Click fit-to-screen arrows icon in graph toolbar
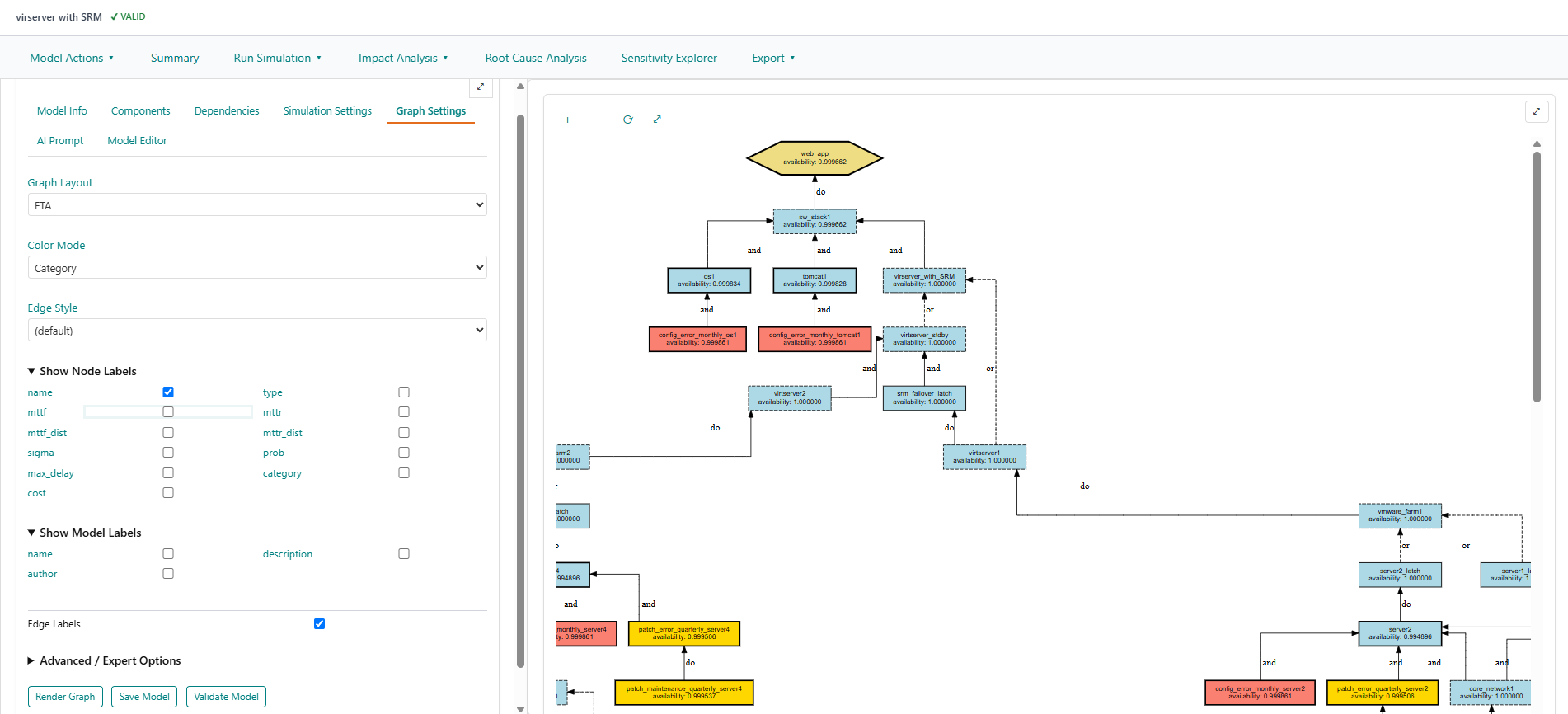 (657, 120)
